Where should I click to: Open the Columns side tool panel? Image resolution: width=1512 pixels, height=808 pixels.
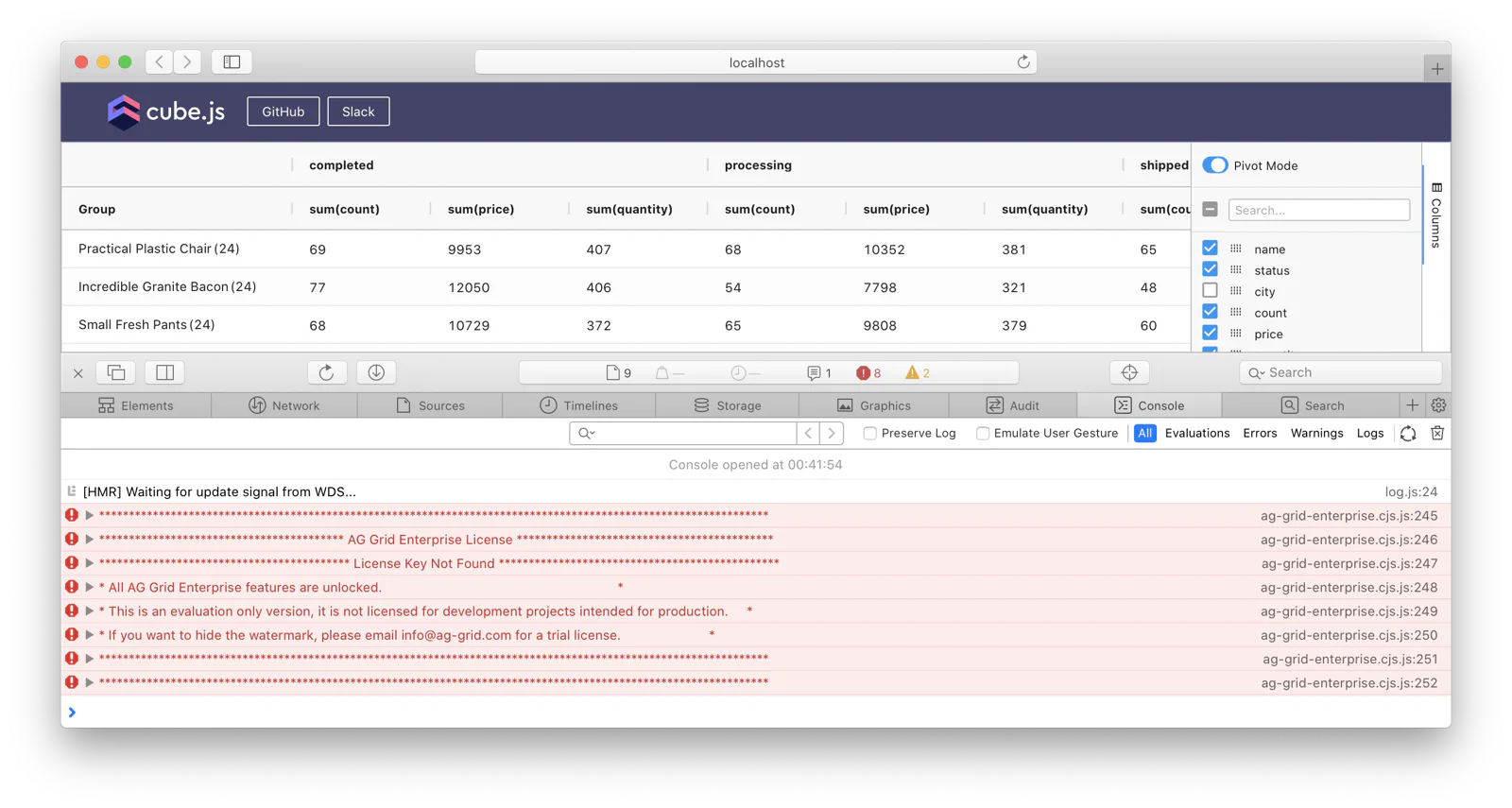coord(1436,215)
